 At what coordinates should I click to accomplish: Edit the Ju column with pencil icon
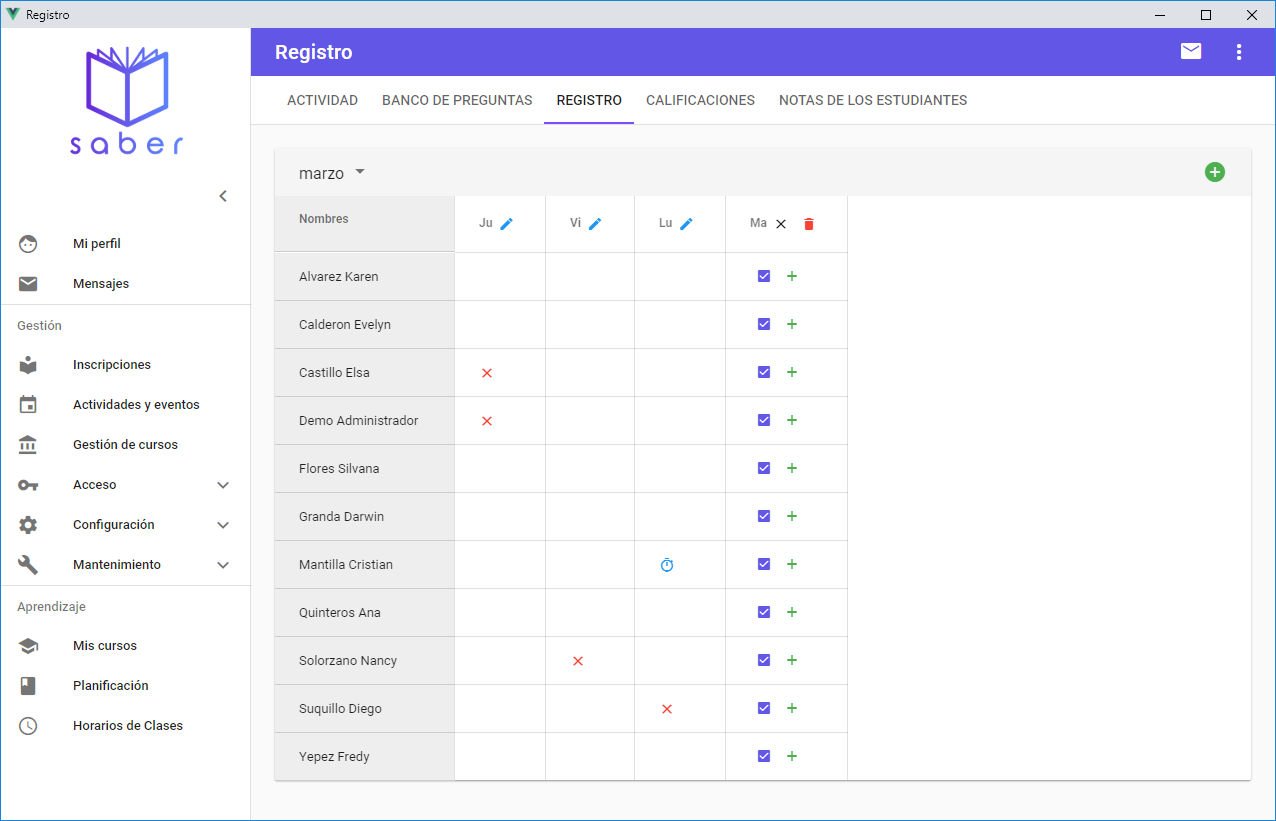[x=506, y=224]
